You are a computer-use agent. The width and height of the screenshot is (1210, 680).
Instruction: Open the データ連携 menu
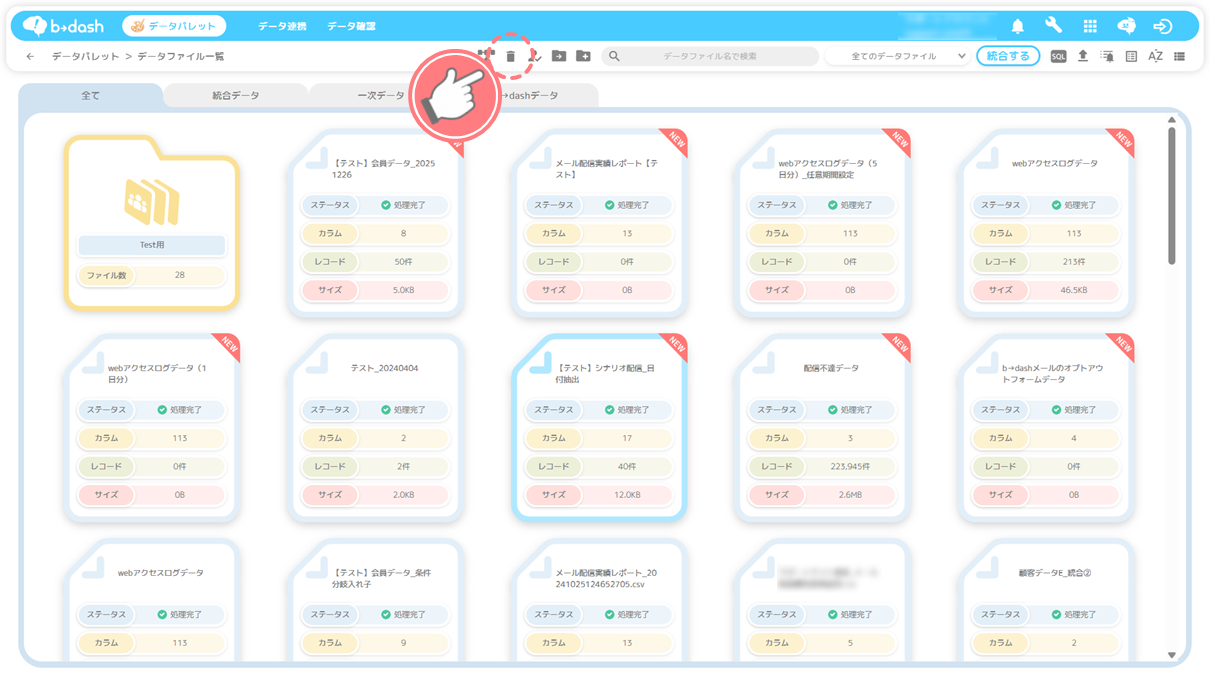click(x=282, y=26)
